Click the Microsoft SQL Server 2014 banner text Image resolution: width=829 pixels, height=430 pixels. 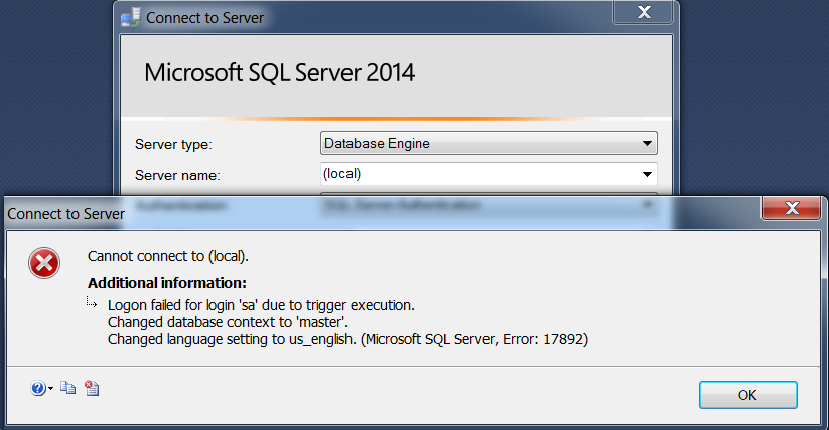(x=280, y=72)
